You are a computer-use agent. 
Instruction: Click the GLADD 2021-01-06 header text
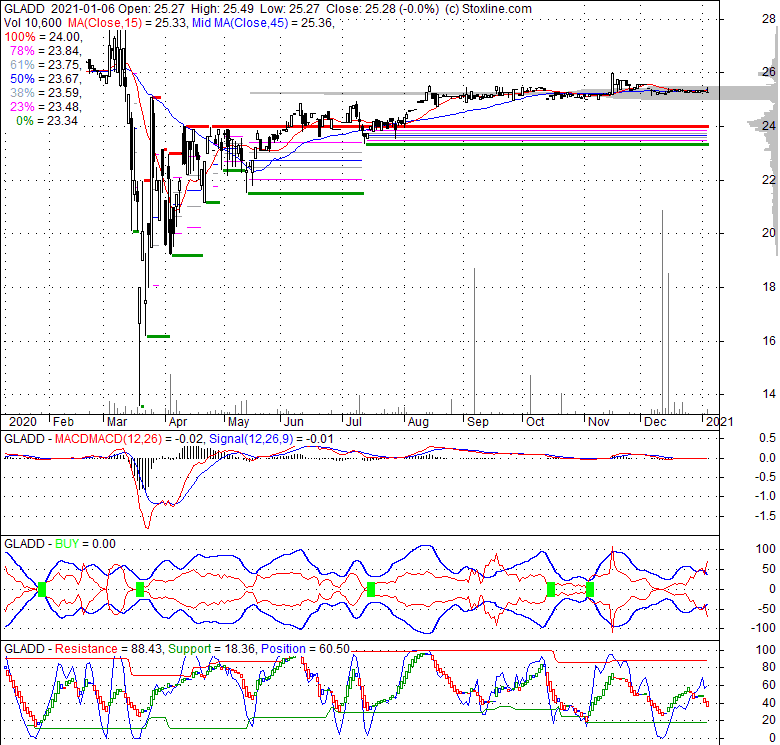point(59,9)
